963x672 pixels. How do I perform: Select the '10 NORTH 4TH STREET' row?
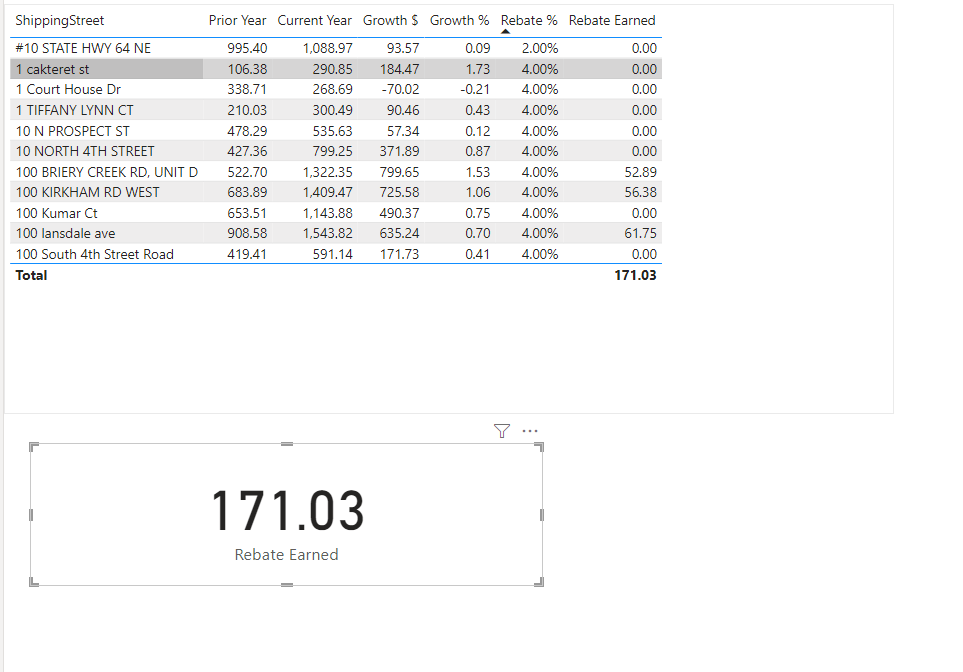(336, 151)
